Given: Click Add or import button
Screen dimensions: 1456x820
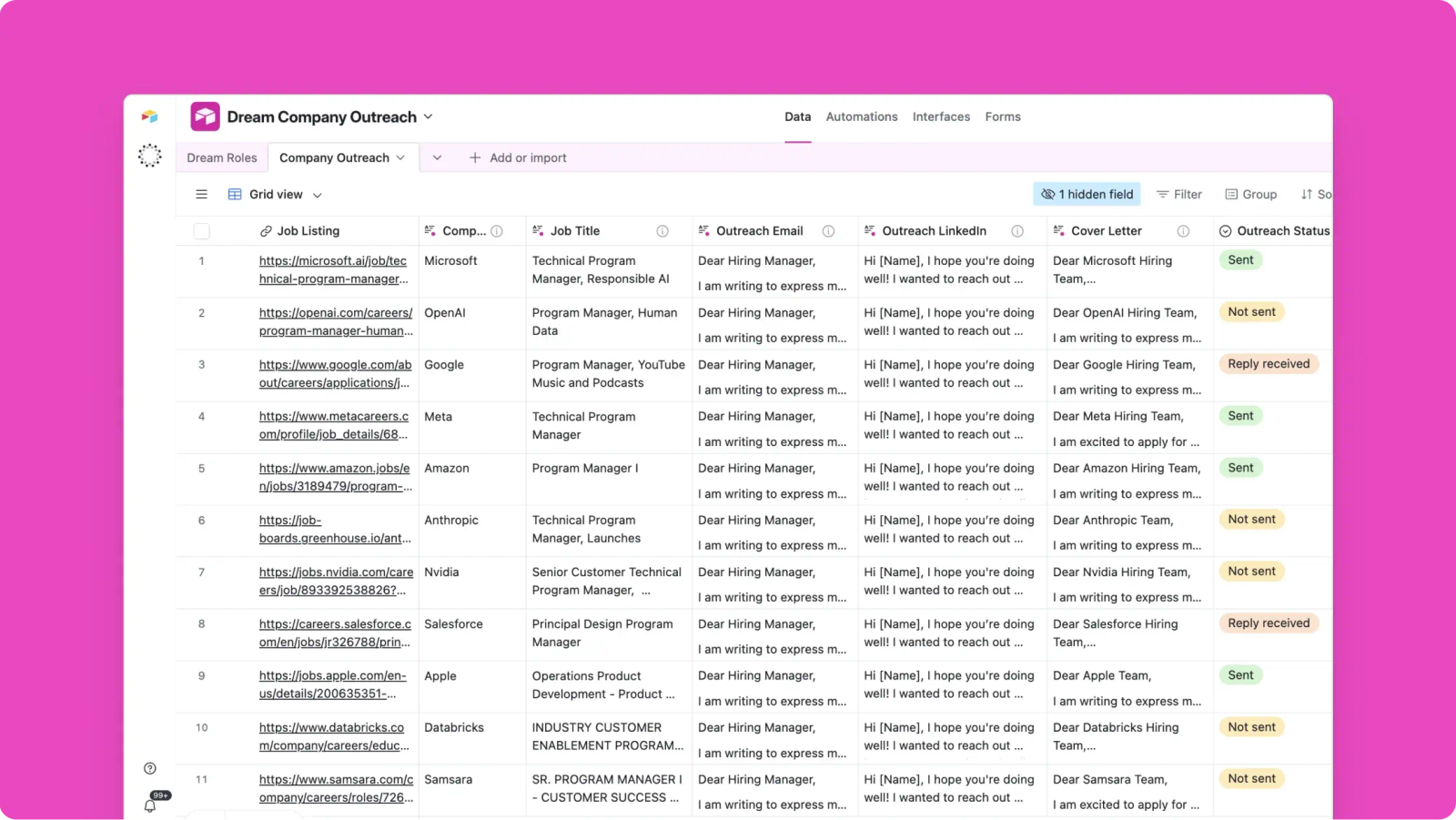Looking at the screenshot, I should 518,157.
